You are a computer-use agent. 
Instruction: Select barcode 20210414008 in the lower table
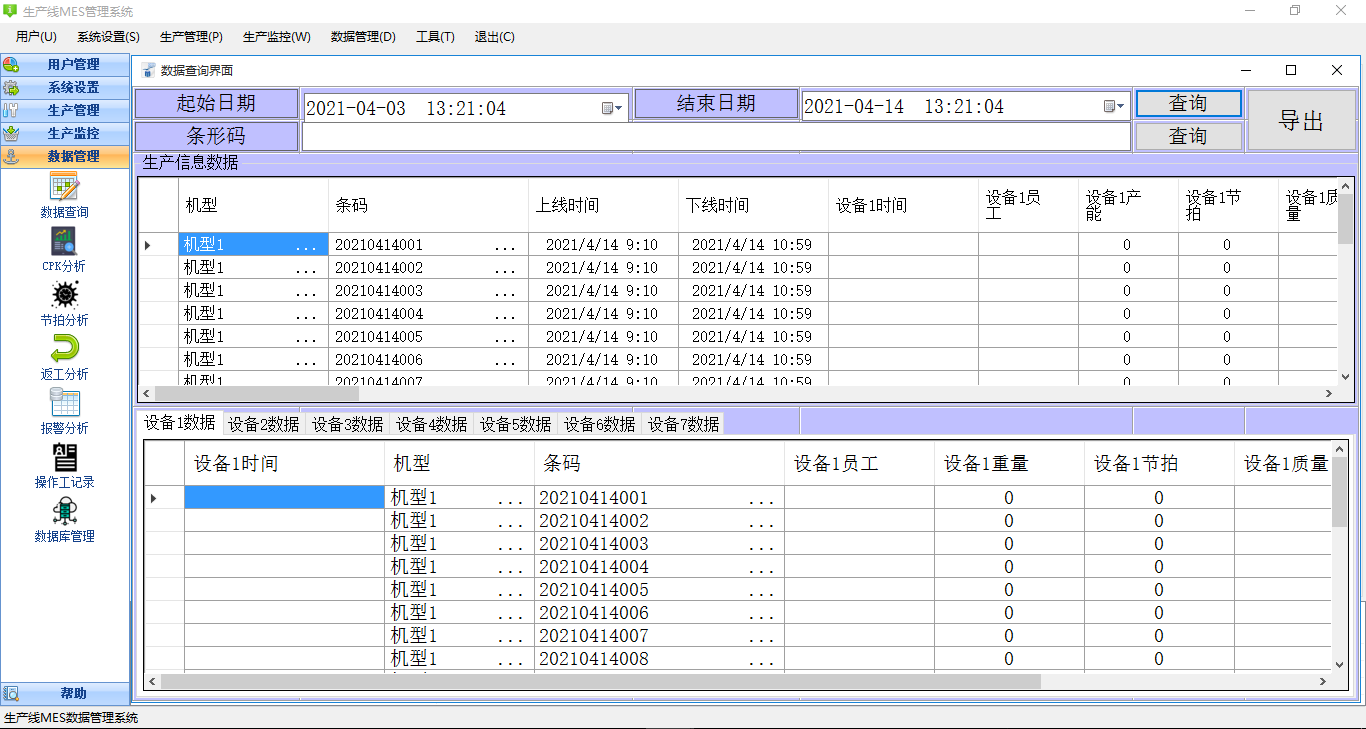pyautogui.click(x=659, y=659)
